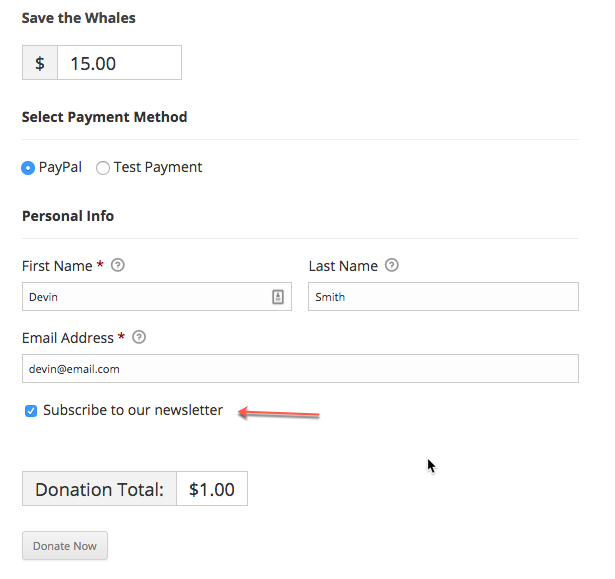Open the contact autofill icon in First Name
Viewport: 615px width, 579px height.
coord(278,297)
